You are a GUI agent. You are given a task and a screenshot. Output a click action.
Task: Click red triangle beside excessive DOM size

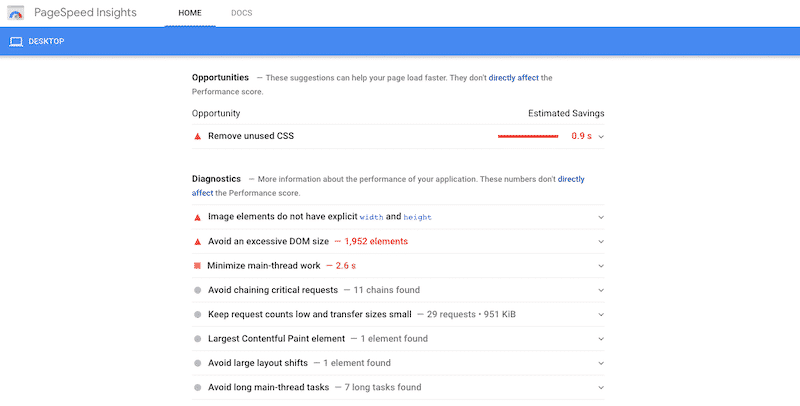coord(197,241)
